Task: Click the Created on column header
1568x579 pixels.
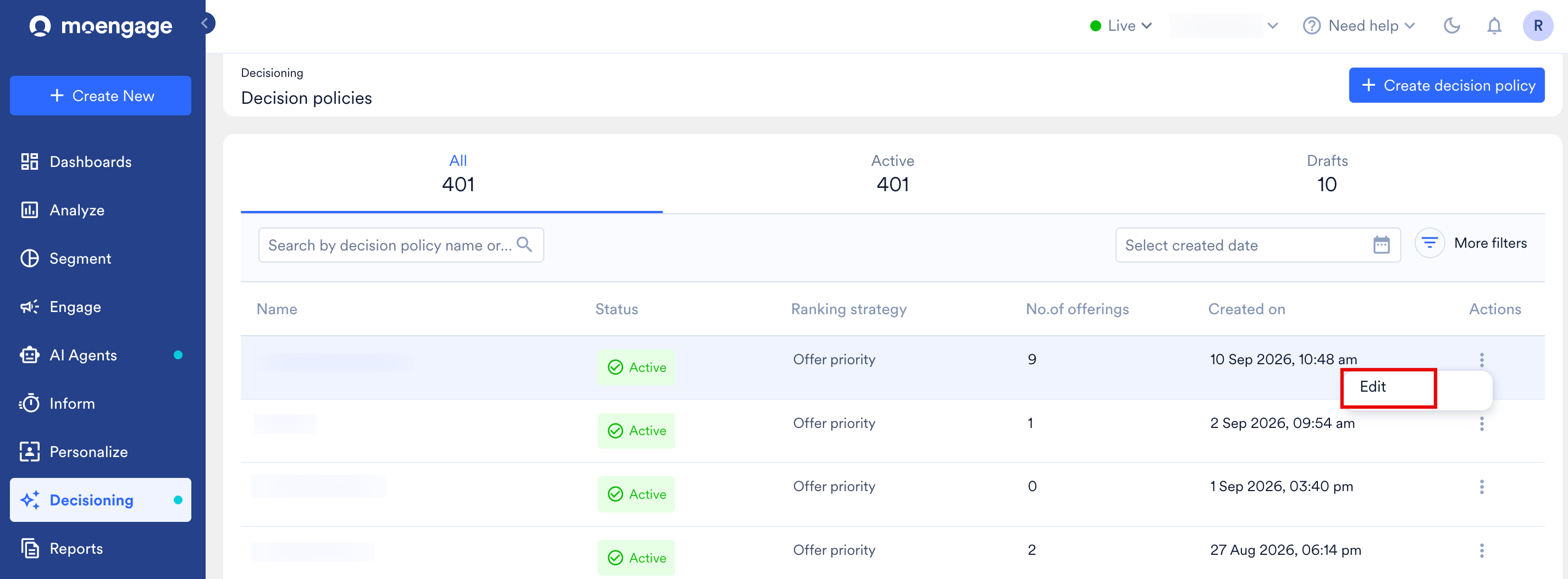Action: [1246, 309]
